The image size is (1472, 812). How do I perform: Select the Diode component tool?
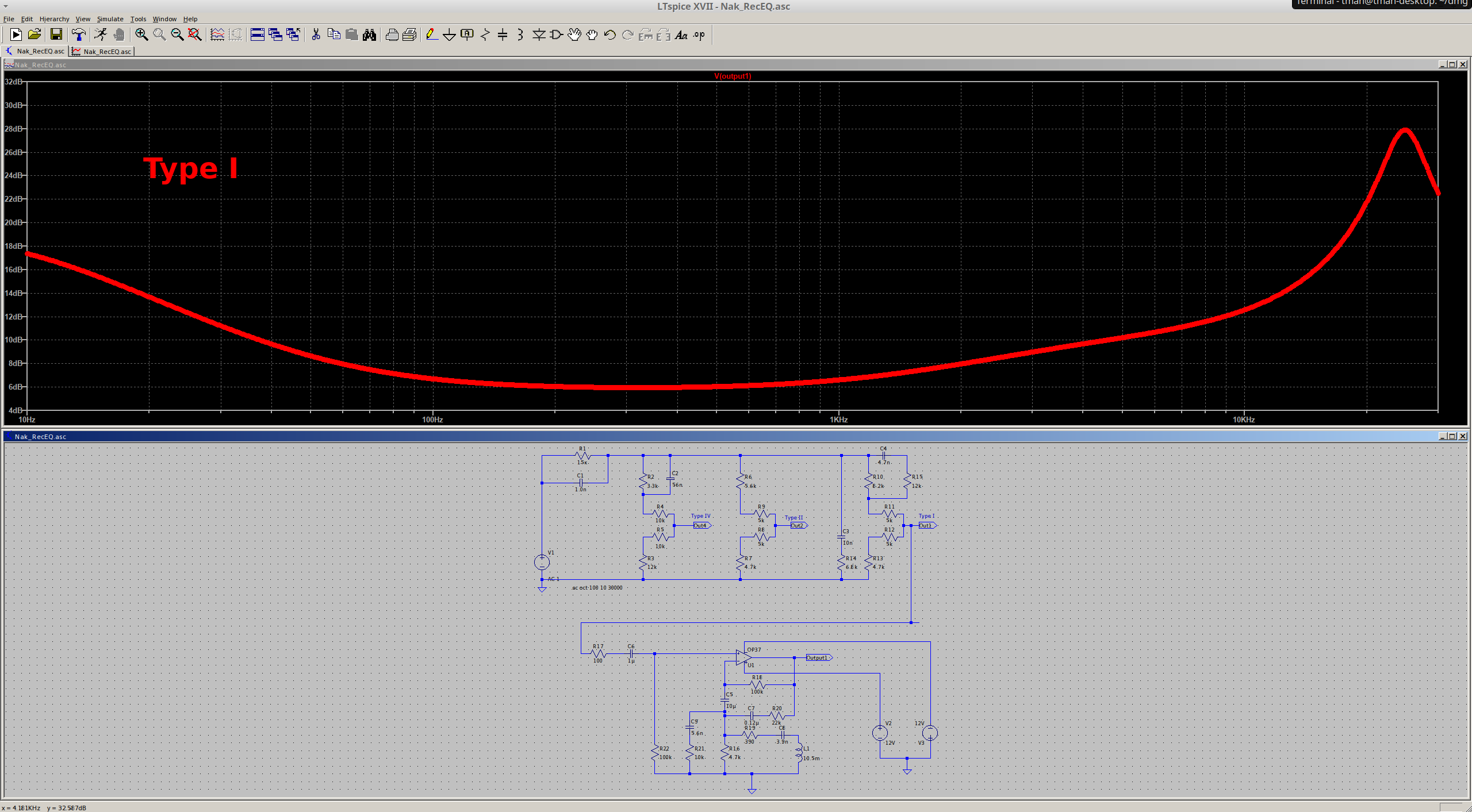(x=538, y=35)
